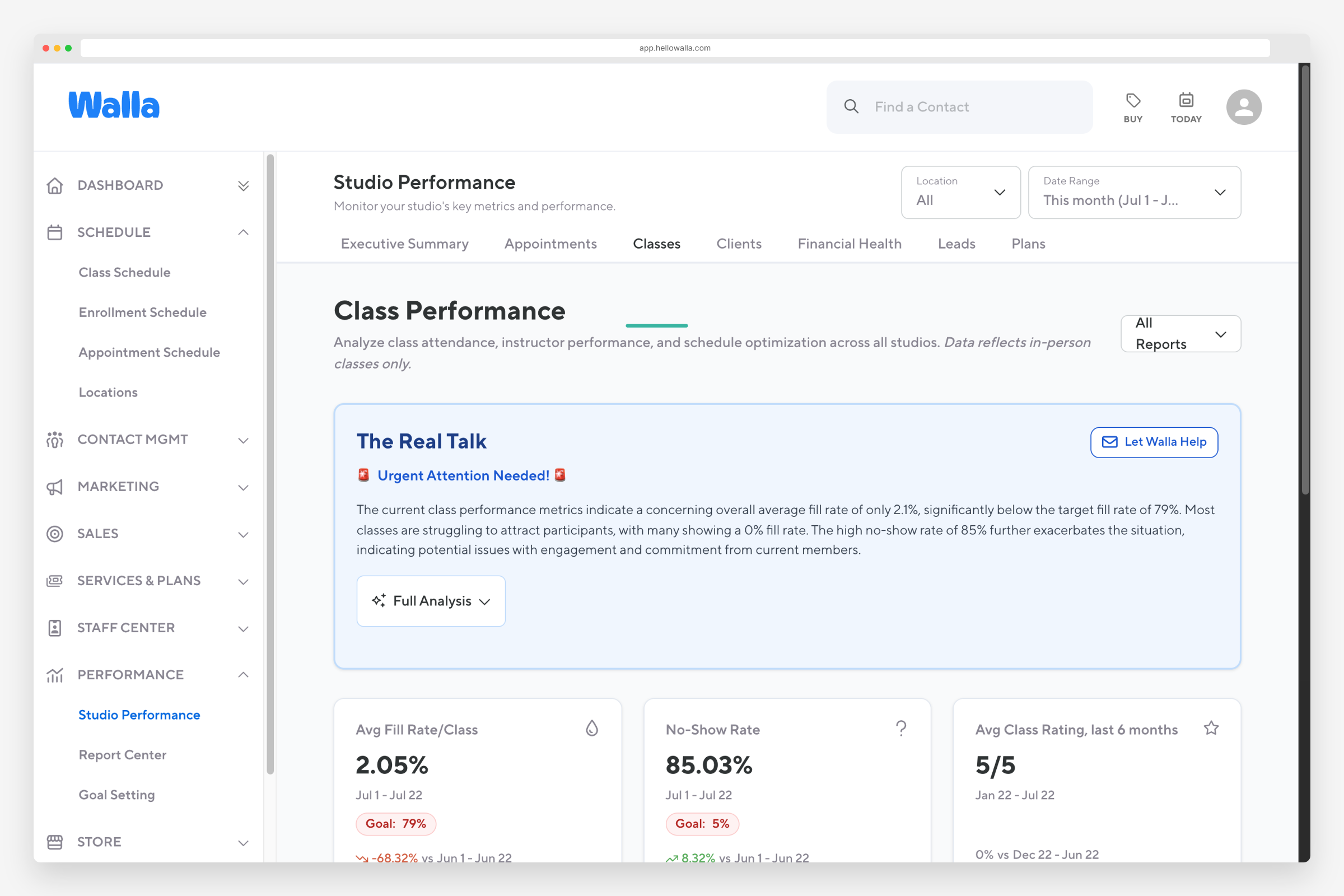Viewport: 1344px width, 896px height.
Task: Click the Performance chart icon
Action: (x=55, y=675)
